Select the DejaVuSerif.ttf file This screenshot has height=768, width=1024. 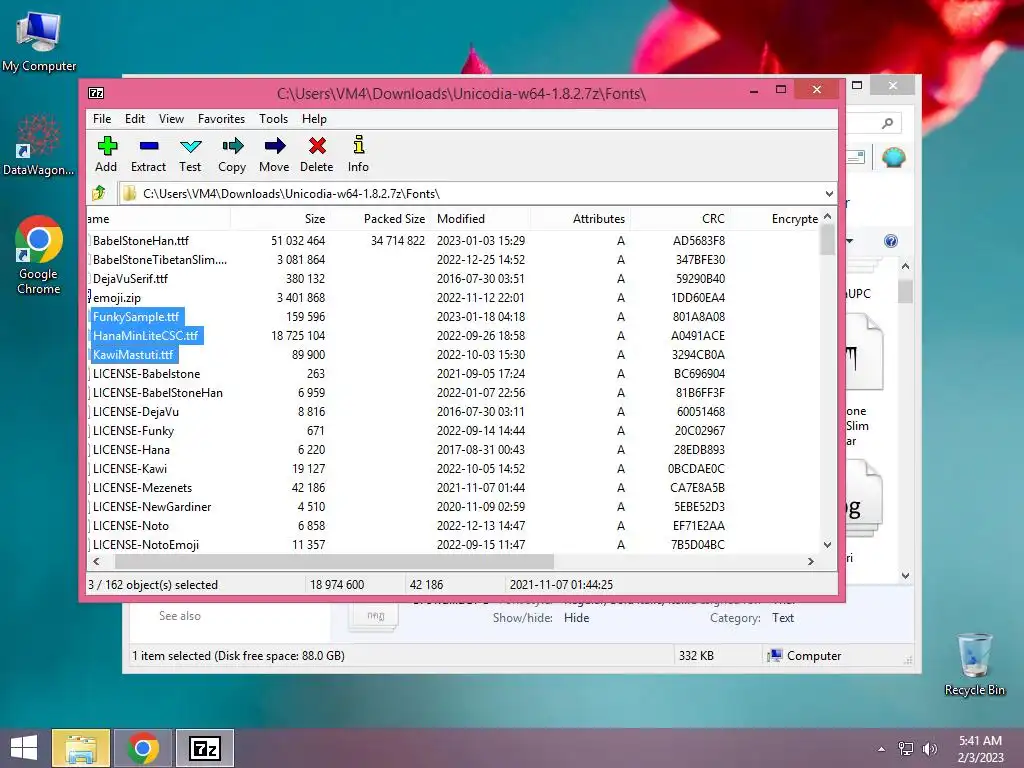130,279
